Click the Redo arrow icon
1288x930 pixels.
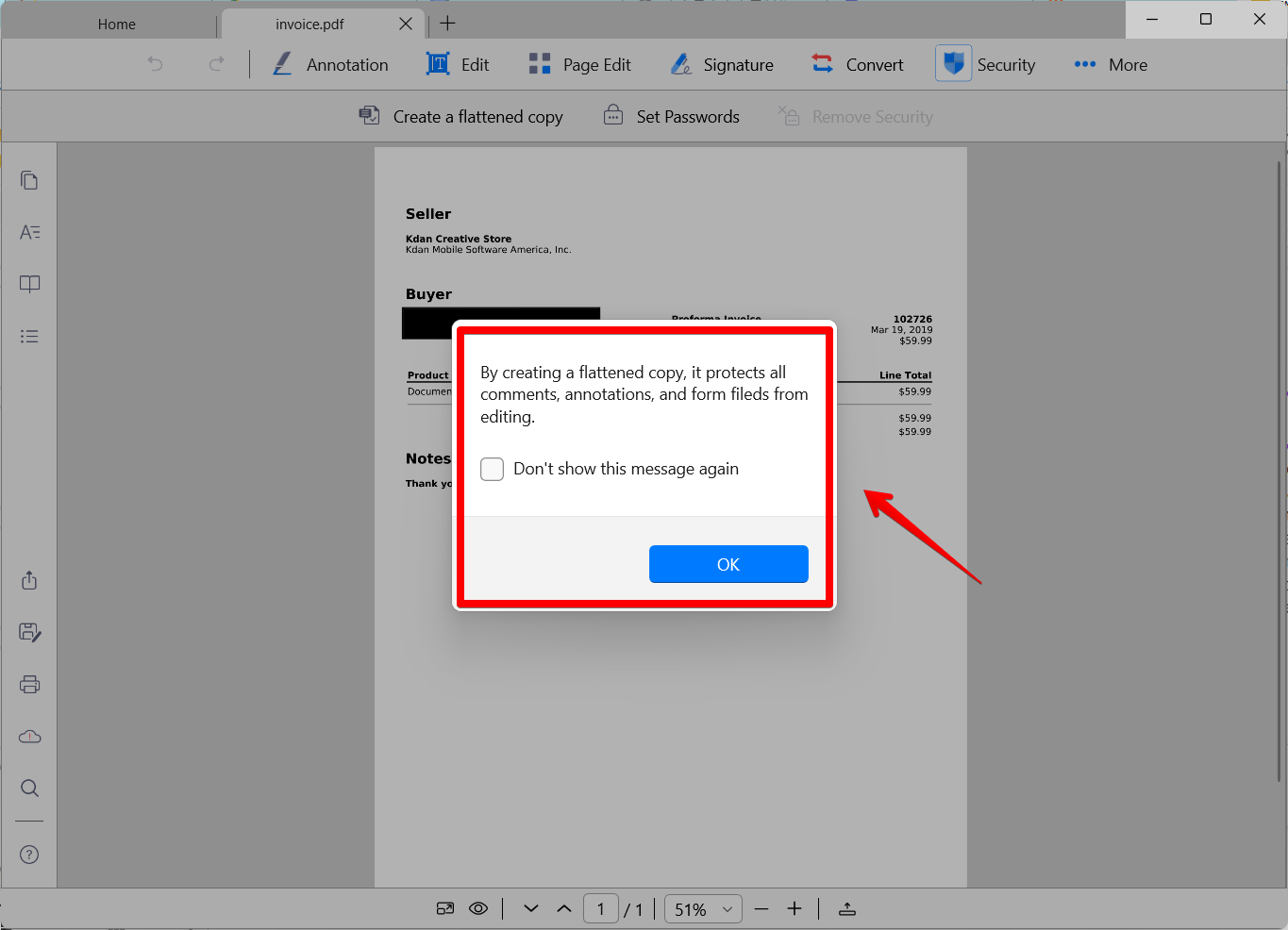(x=217, y=64)
